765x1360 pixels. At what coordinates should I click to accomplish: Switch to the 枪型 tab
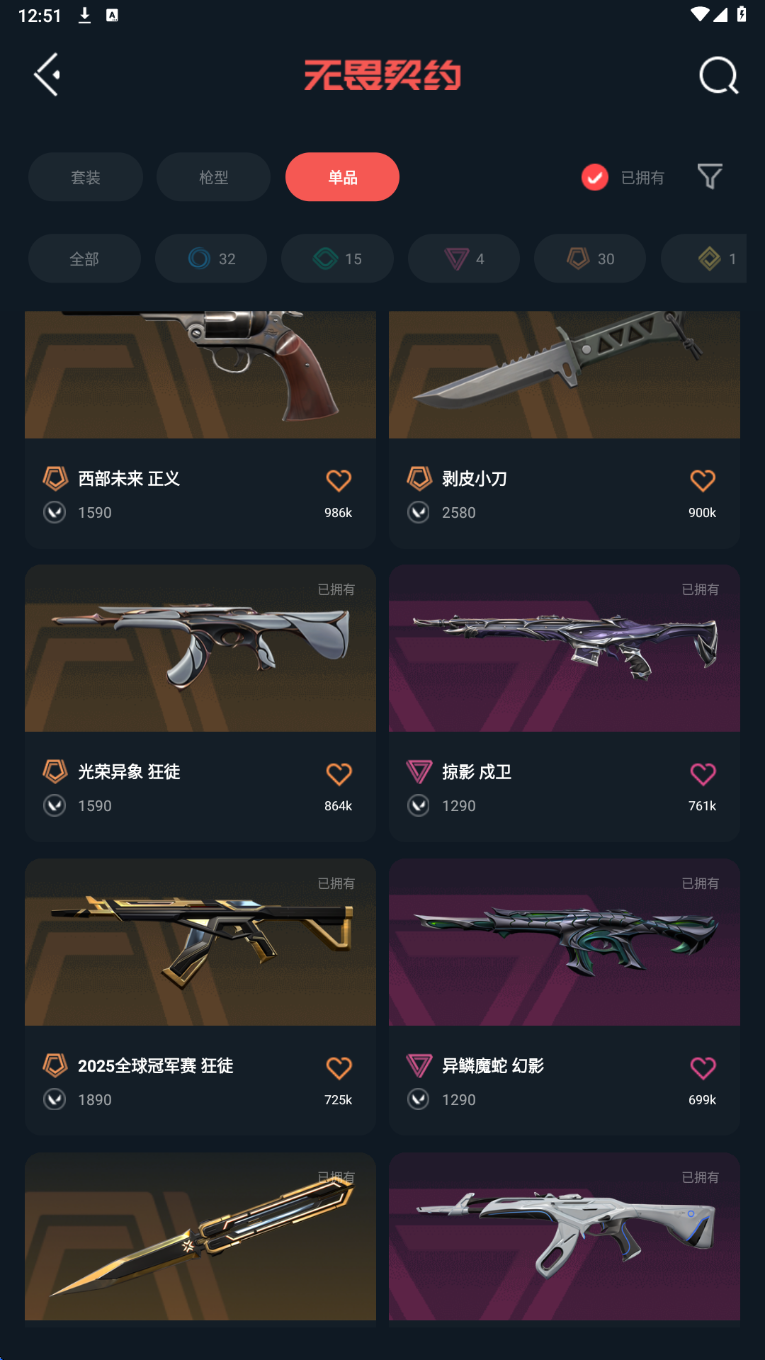pos(214,177)
